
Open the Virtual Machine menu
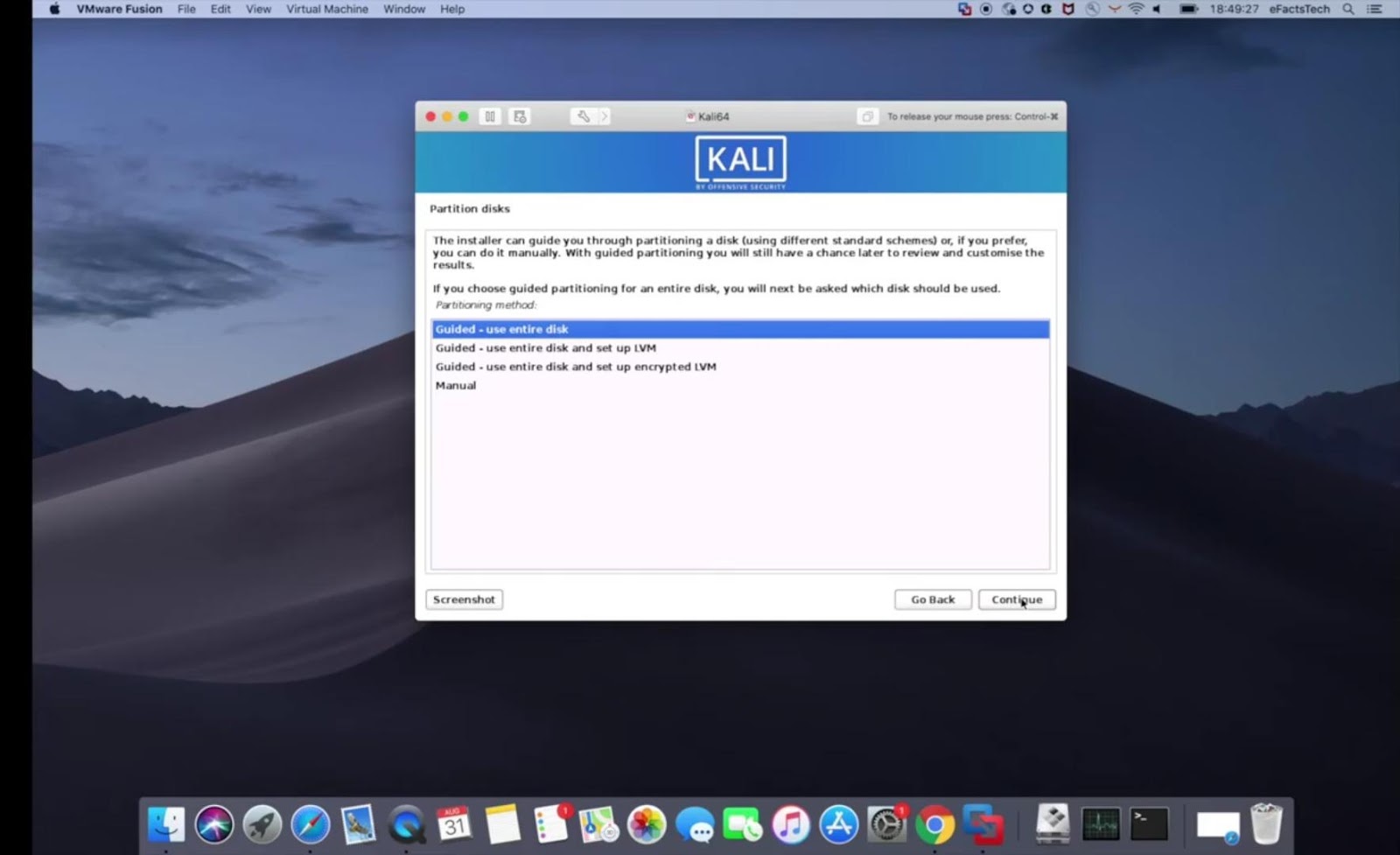327,9
